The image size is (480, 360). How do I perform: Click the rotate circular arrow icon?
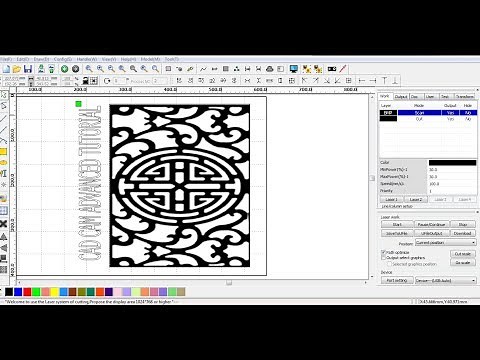(x=107, y=81)
